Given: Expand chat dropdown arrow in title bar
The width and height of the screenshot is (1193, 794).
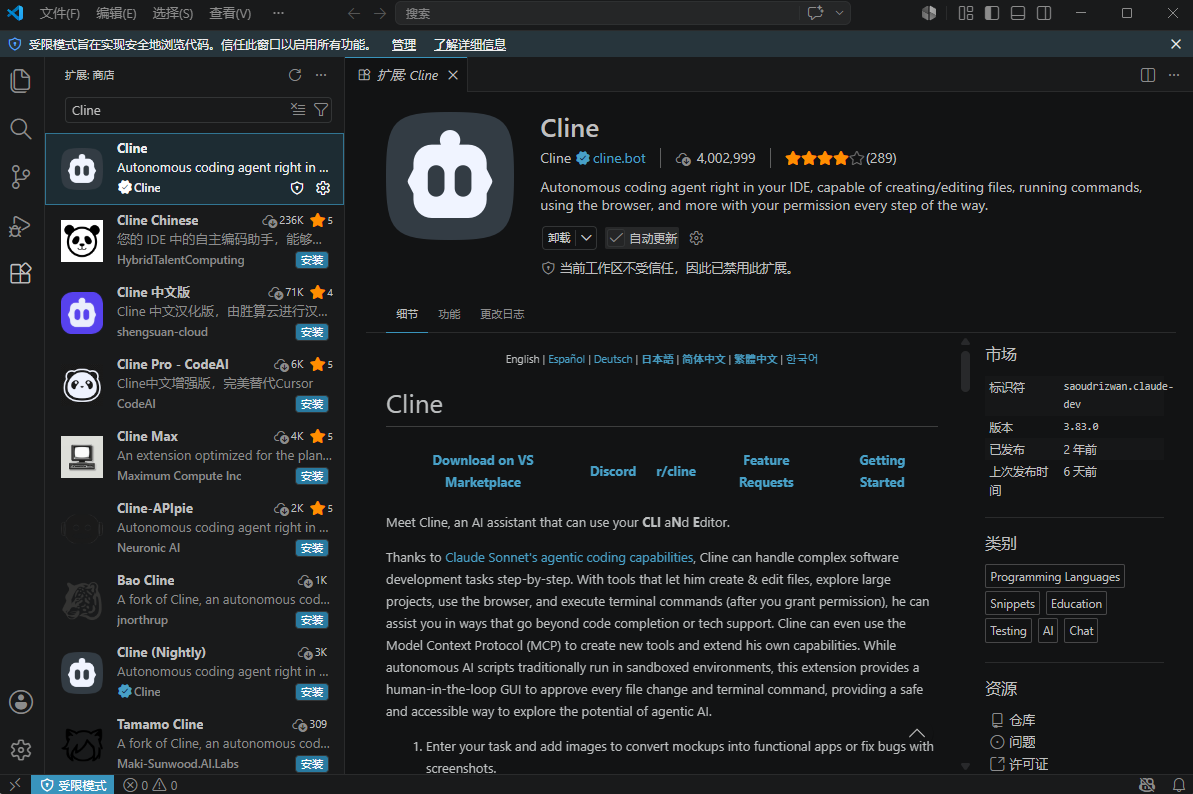Looking at the screenshot, I should [839, 13].
